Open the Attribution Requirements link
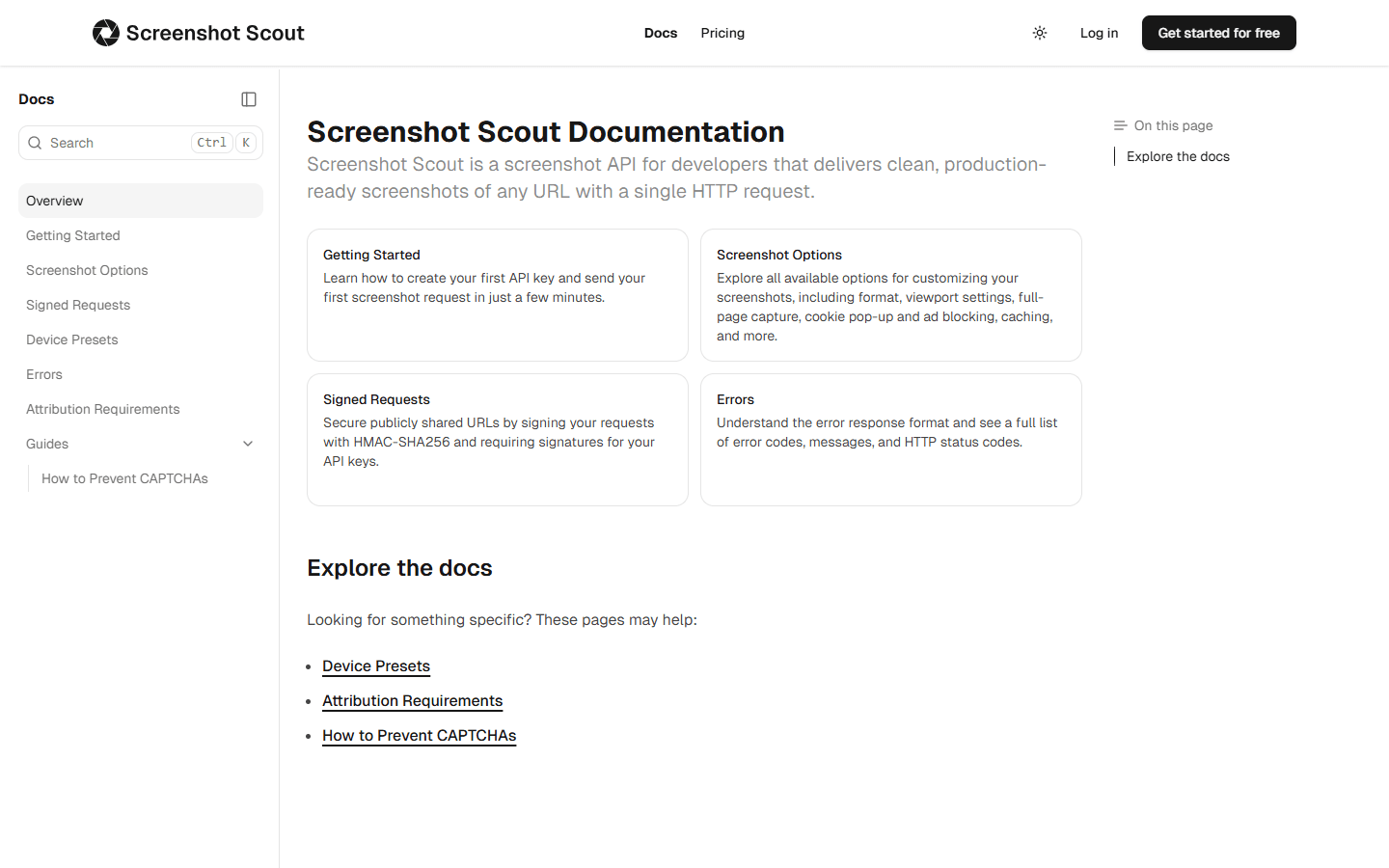 (x=412, y=700)
